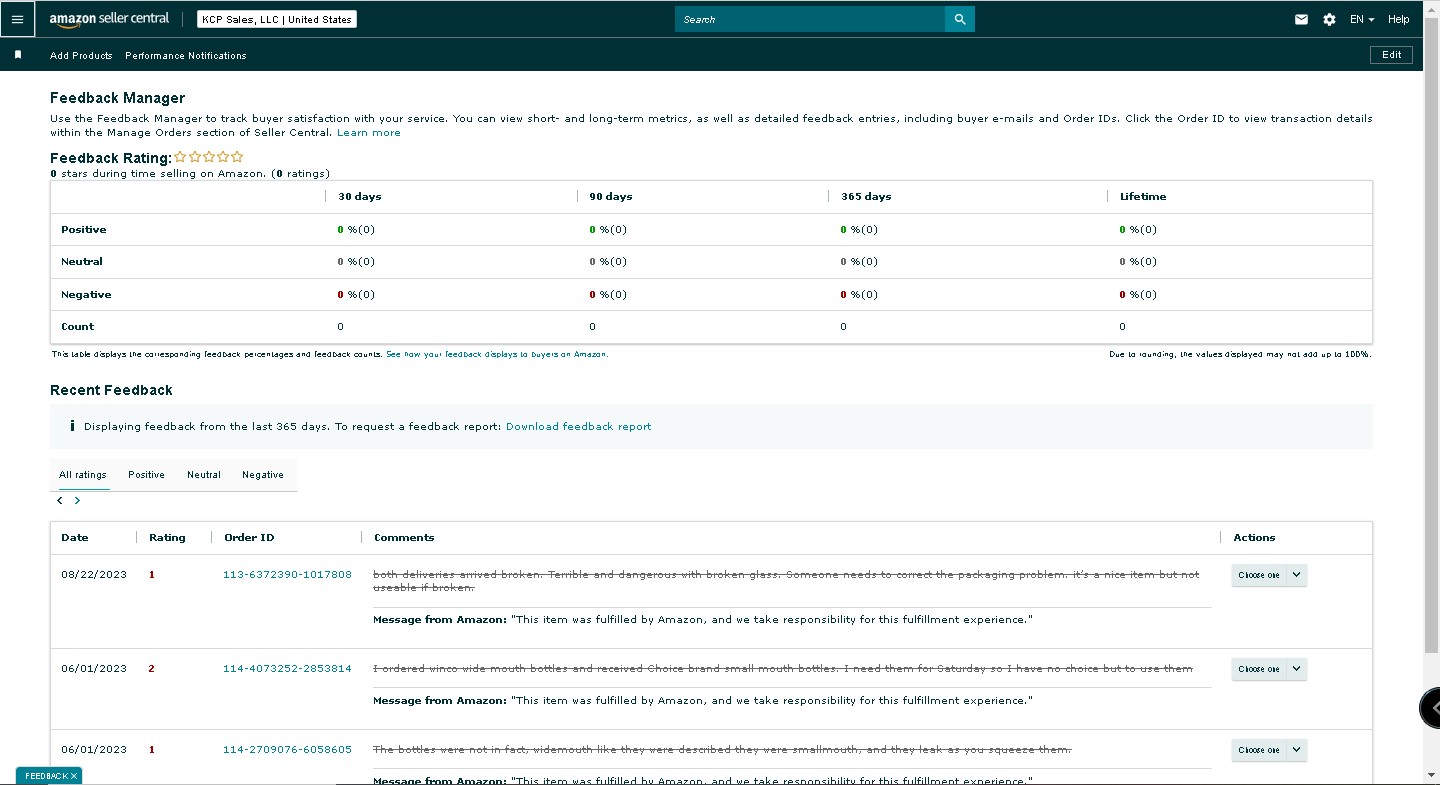Open the EN language dropdown
The width and height of the screenshot is (1440, 785).
1362,19
